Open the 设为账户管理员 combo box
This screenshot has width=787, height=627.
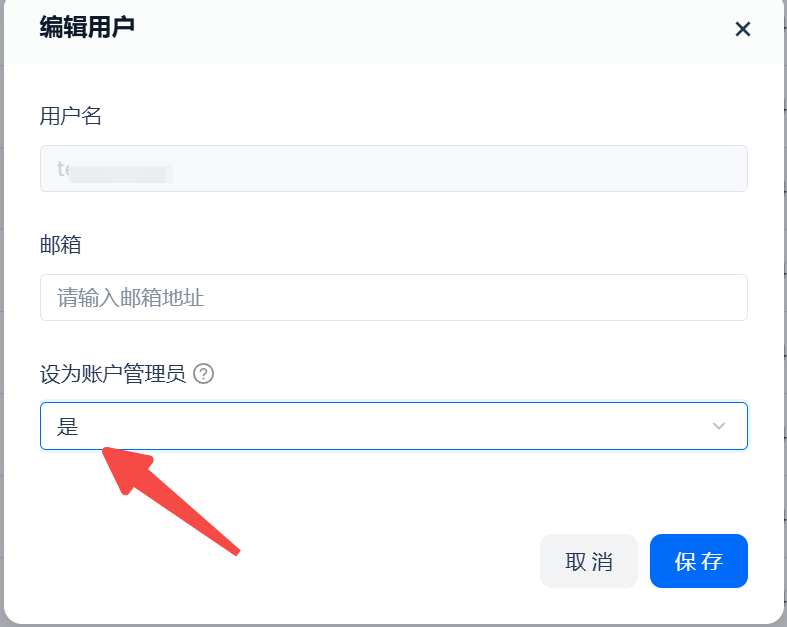[393, 426]
